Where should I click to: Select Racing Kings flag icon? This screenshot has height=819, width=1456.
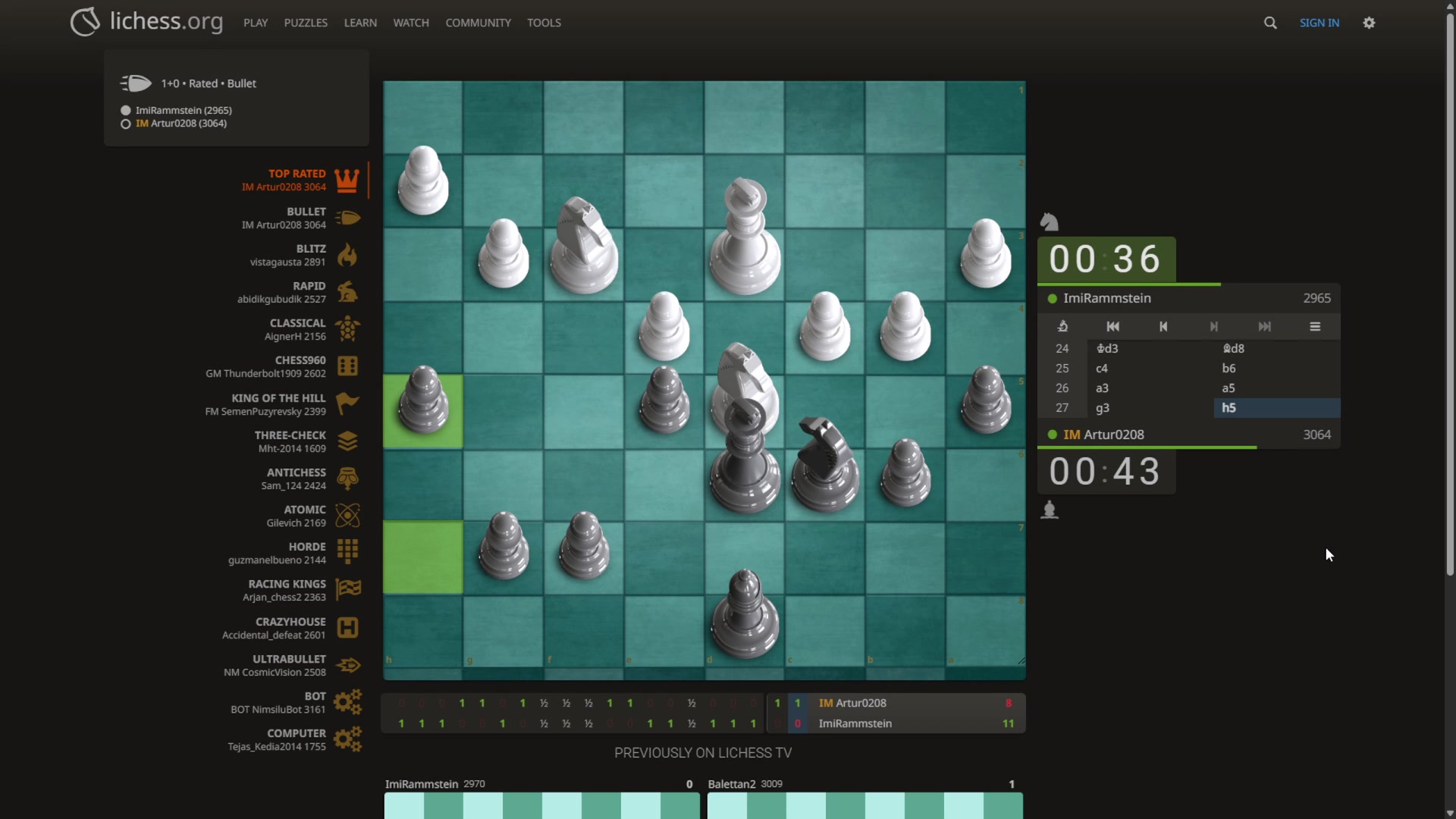click(347, 590)
